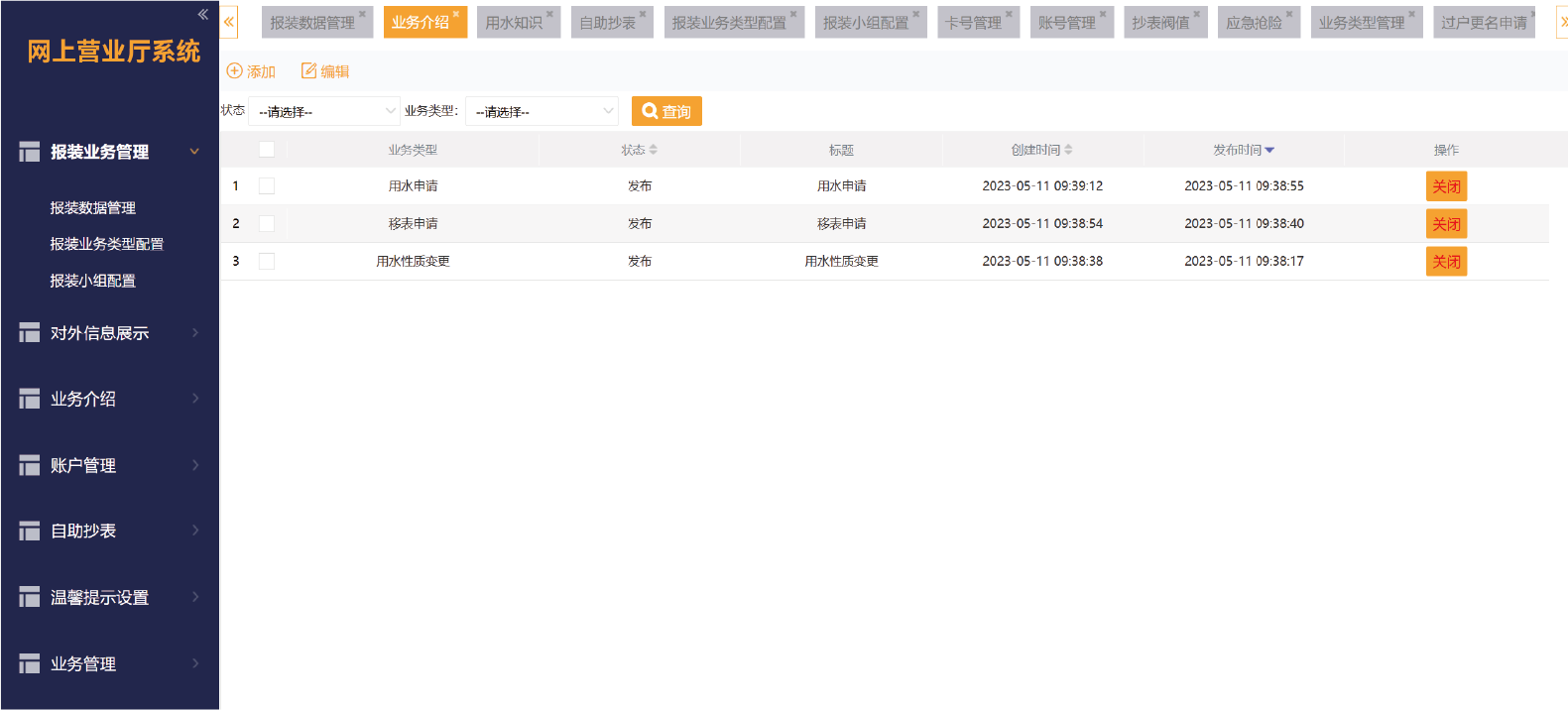This screenshot has width=1568, height=710.
Task: Close the 业务介绍 tab with x icon
Action: pyautogui.click(x=456, y=14)
